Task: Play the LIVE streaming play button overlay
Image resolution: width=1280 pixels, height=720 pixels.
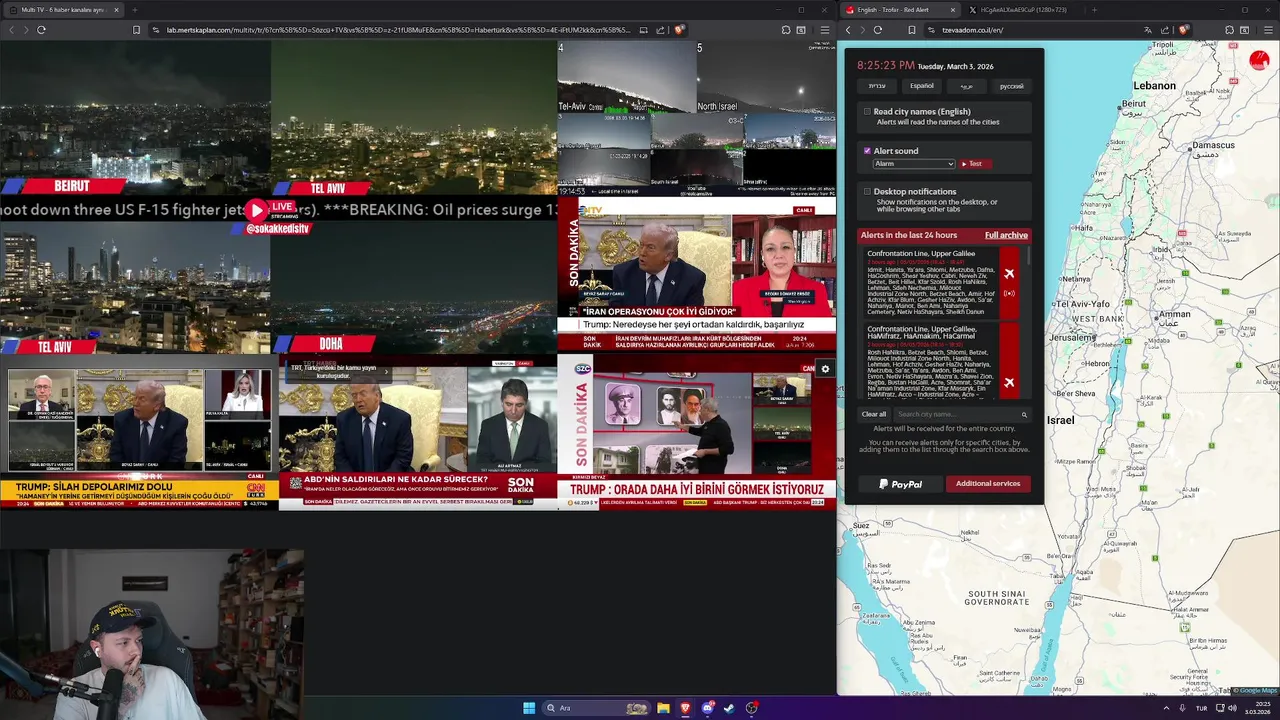Action: point(257,210)
